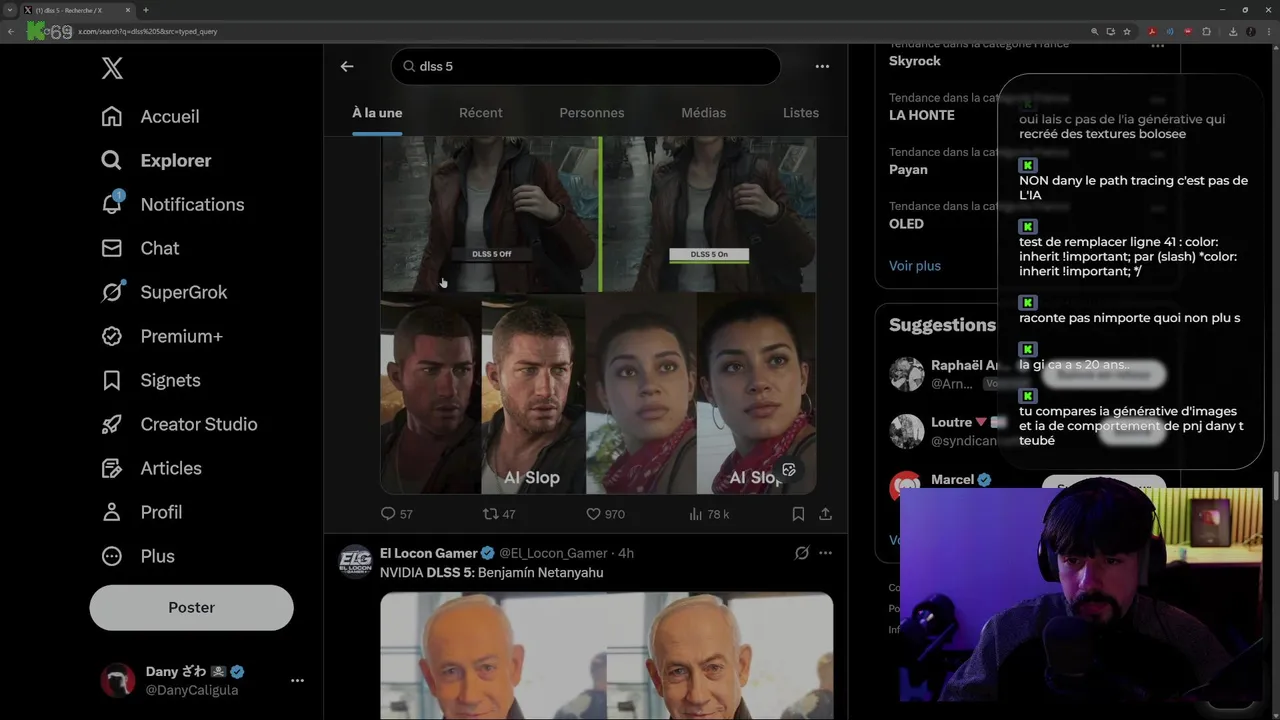Go back with the arrow beside search
The width and height of the screenshot is (1280, 720).
pyautogui.click(x=347, y=66)
